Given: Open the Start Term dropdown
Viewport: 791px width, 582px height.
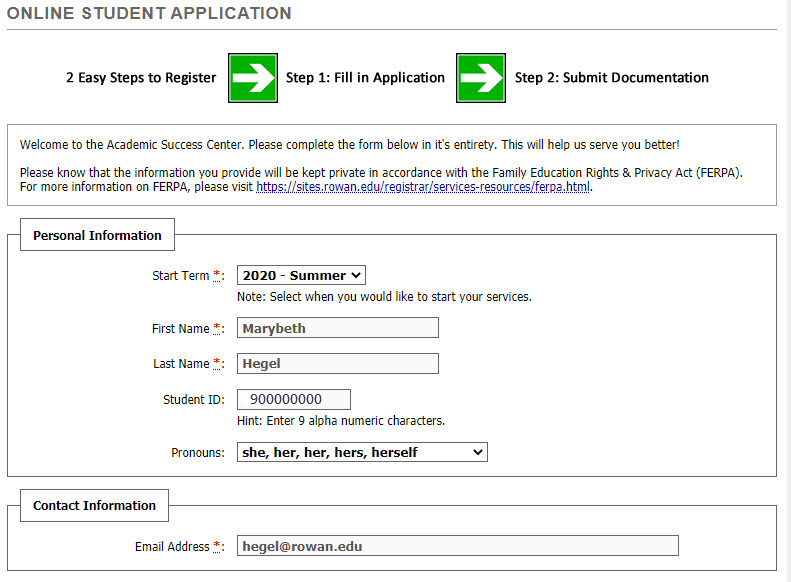Looking at the screenshot, I should 301,275.
